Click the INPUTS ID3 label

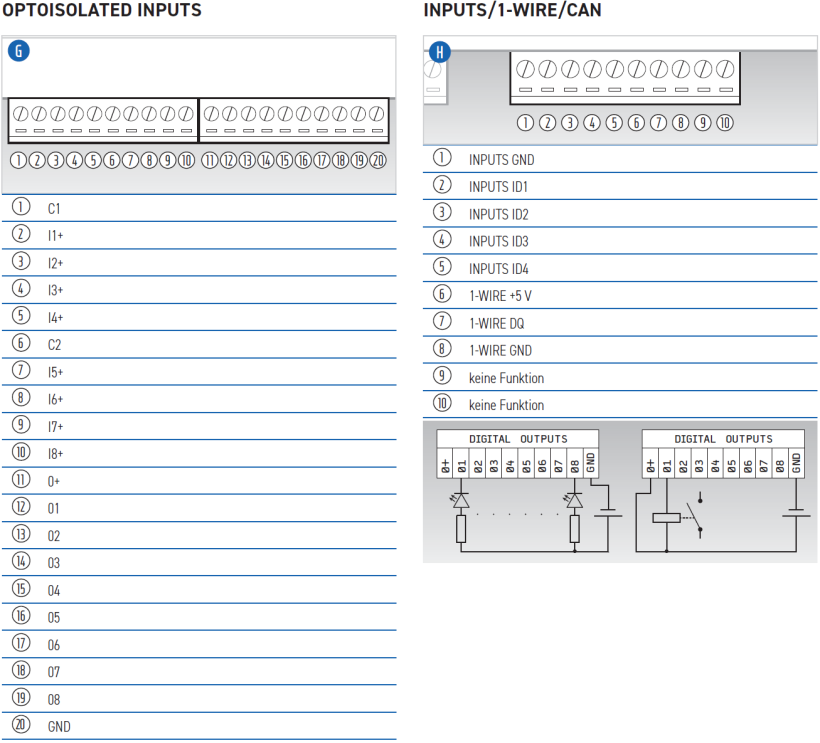(498, 241)
